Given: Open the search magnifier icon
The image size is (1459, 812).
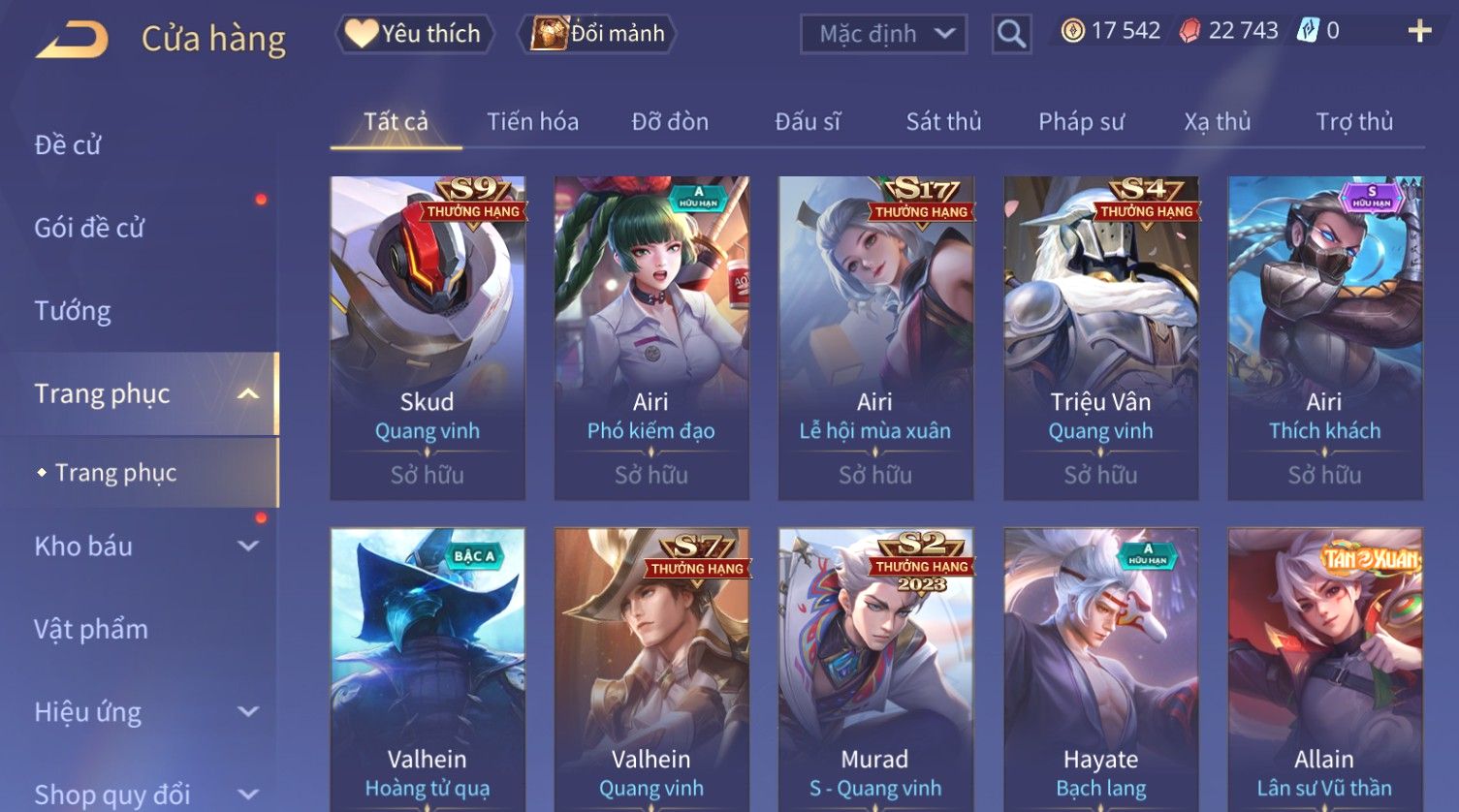Looking at the screenshot, I should [x=1011, y=35].
